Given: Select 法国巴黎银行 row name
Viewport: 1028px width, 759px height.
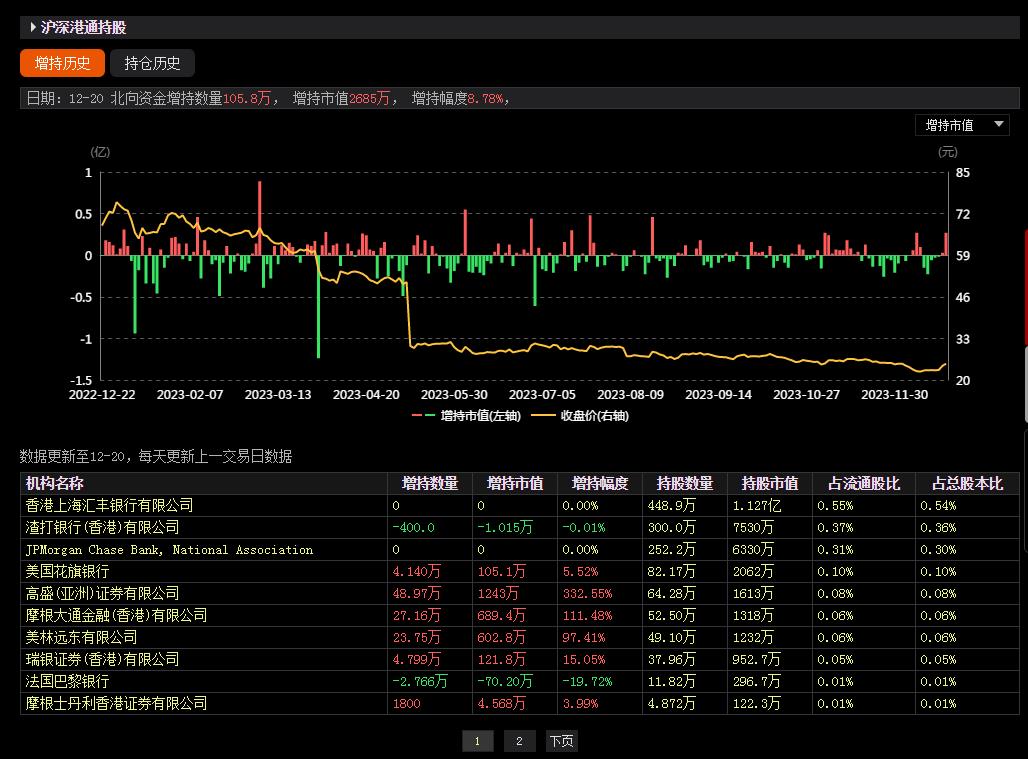Looking at the screenshot, I should (x=67, y=682).
